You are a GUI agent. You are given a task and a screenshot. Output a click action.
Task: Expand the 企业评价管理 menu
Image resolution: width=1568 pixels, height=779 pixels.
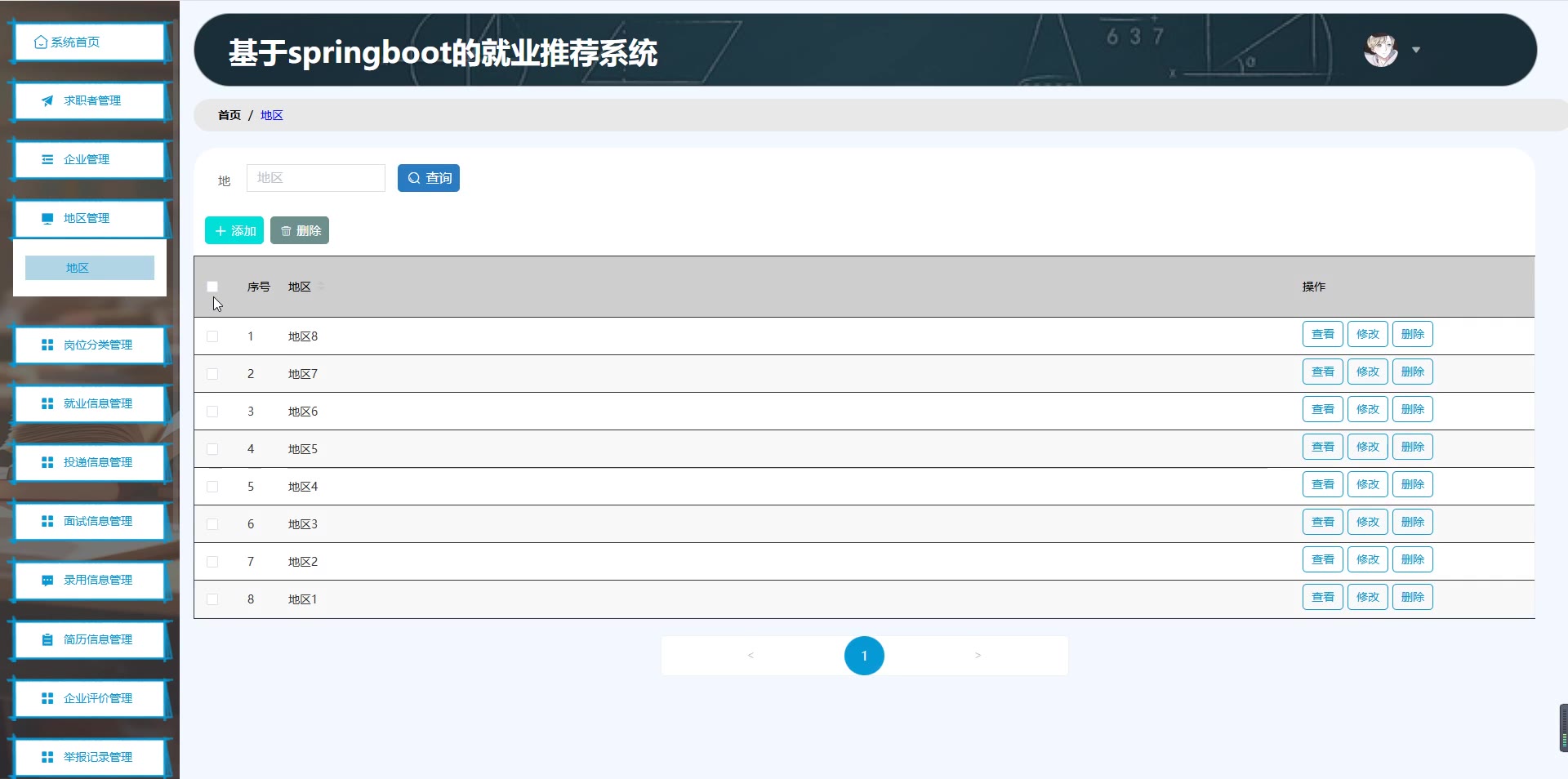(x=90, y=699)
